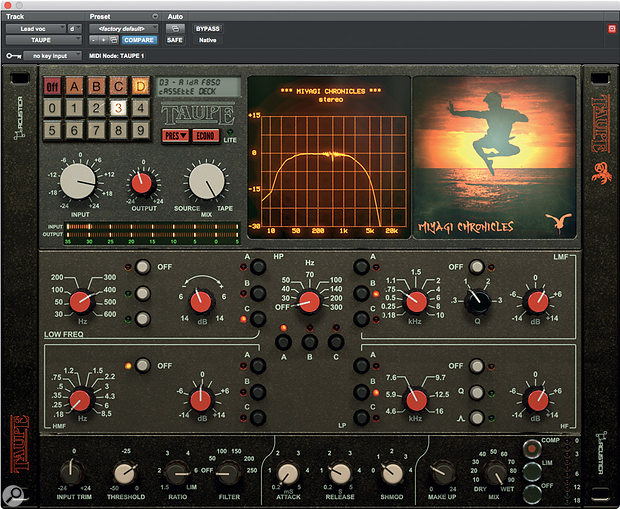Click the HF dB gain knob
The width and height of the screenshot is (620, 509).
(x=538, y=400)
